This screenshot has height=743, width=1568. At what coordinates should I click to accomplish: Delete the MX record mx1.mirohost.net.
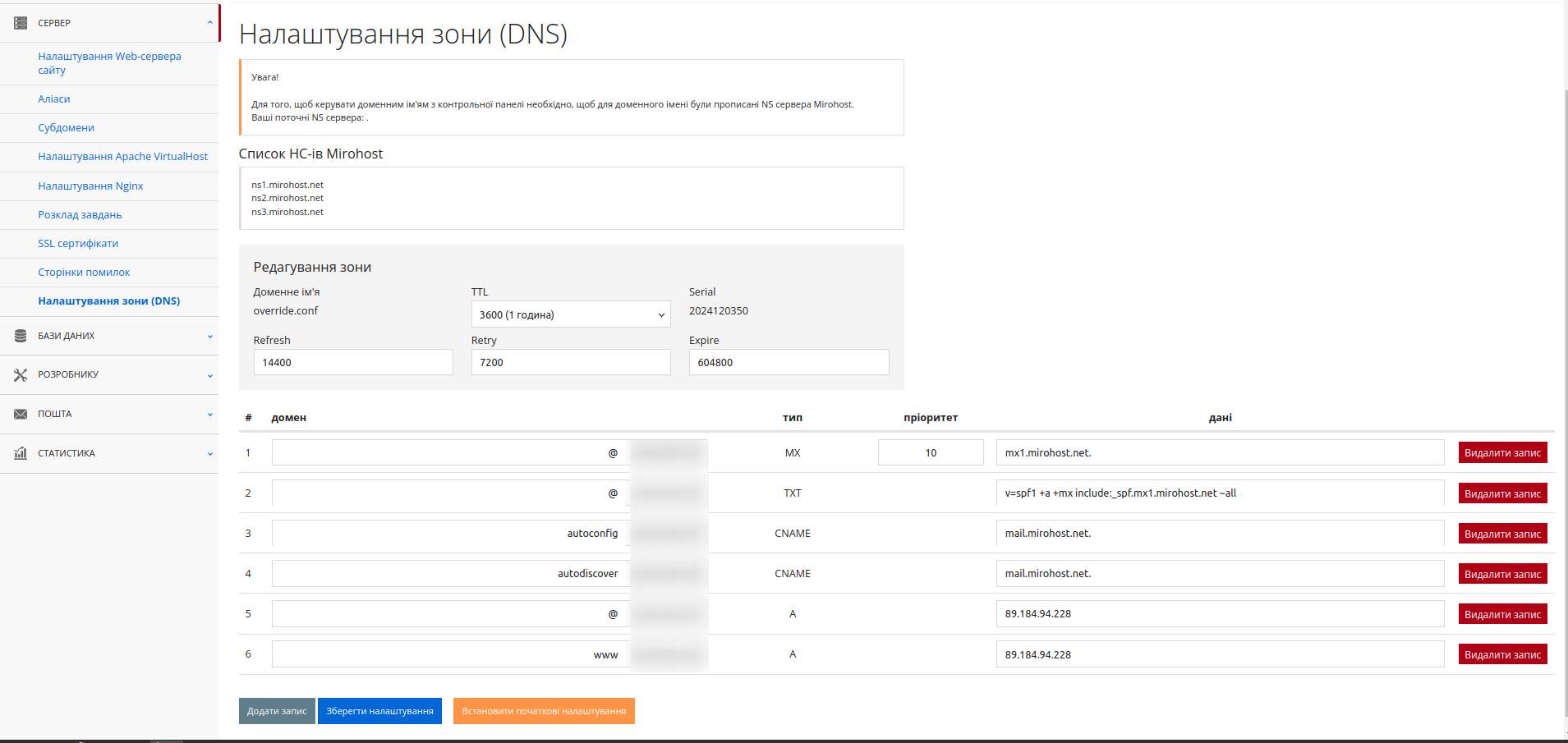1502,453
